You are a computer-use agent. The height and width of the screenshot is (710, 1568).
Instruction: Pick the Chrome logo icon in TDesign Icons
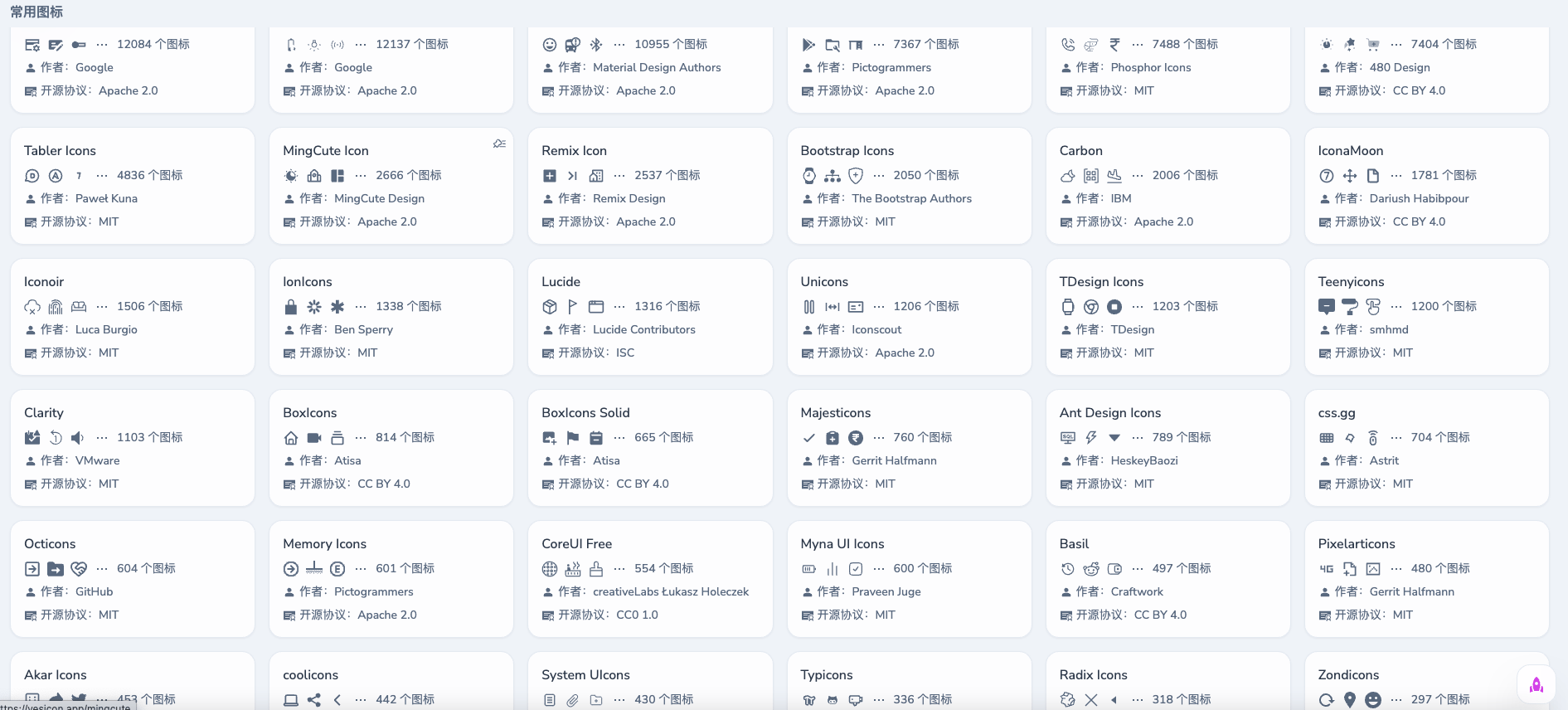pyautogui.click(x=1091, y=307)
